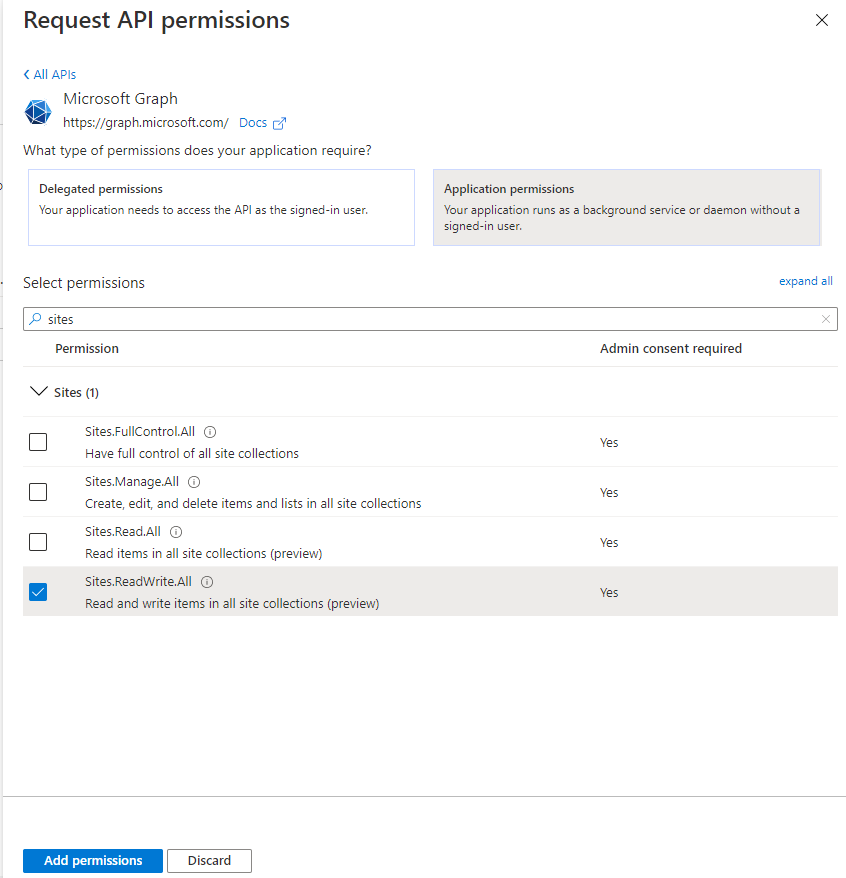This screenshot has width=846, height=878.
Task: Check the Sites.Manage.All permission box
Action: 38,492
